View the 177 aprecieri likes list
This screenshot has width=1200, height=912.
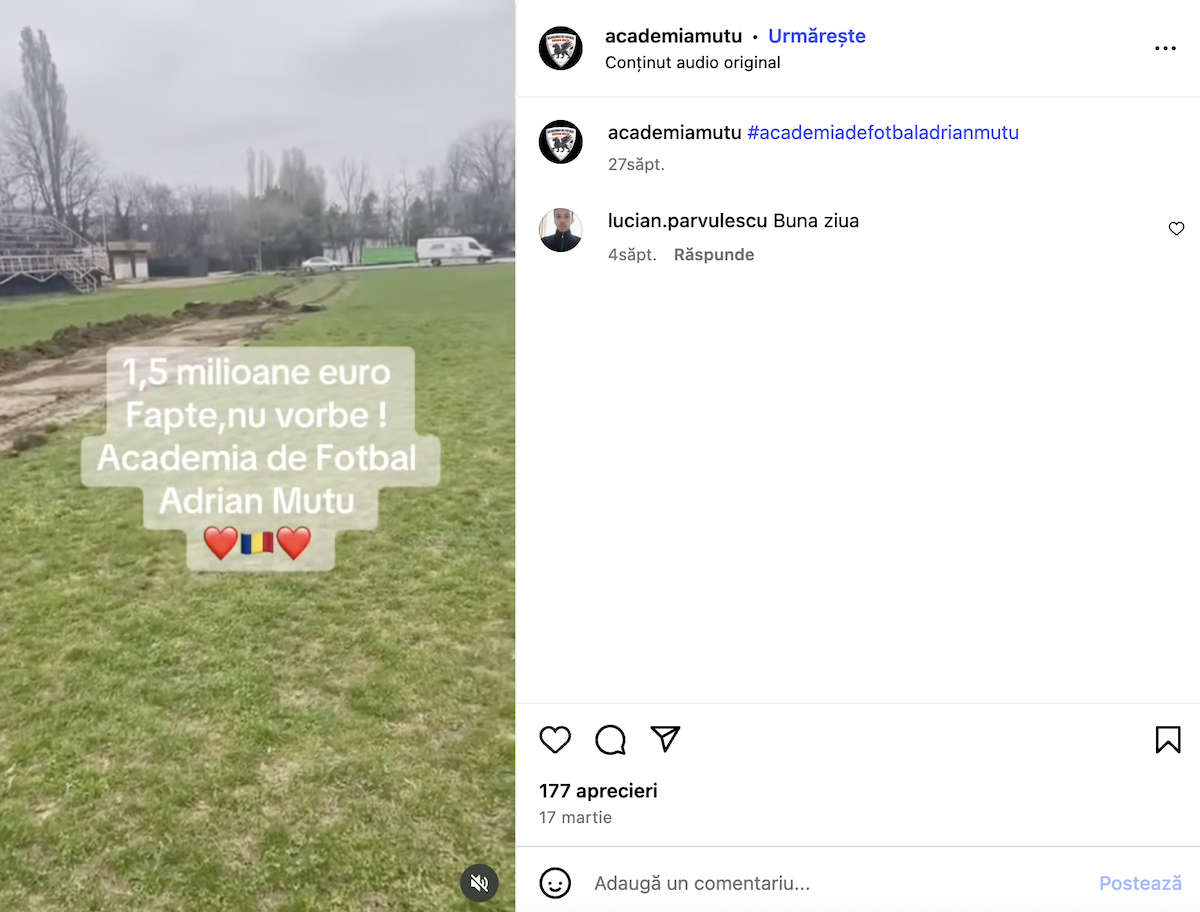coord(598,791)
